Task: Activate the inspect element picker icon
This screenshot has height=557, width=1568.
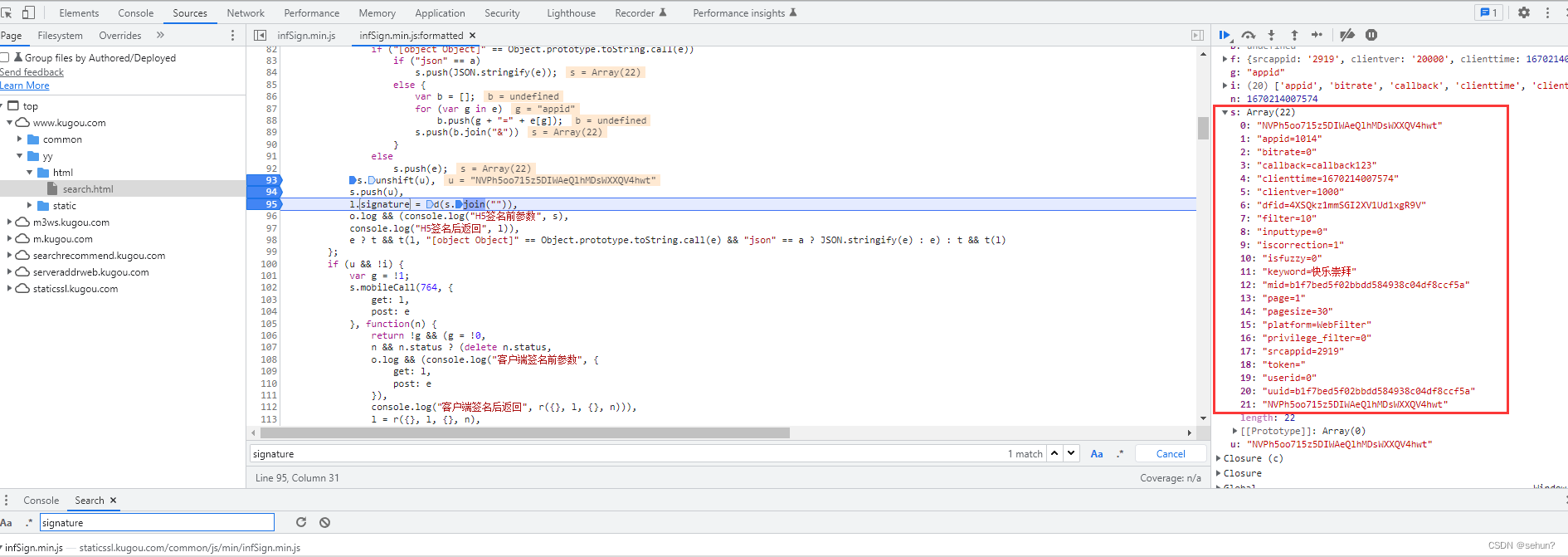Action: tap(7, 12)
